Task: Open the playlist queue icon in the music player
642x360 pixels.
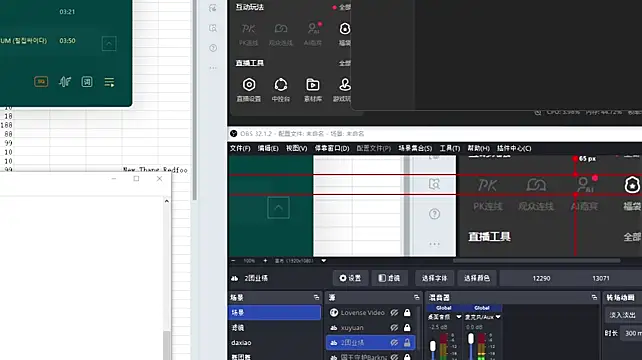Action: coord(109,82)
